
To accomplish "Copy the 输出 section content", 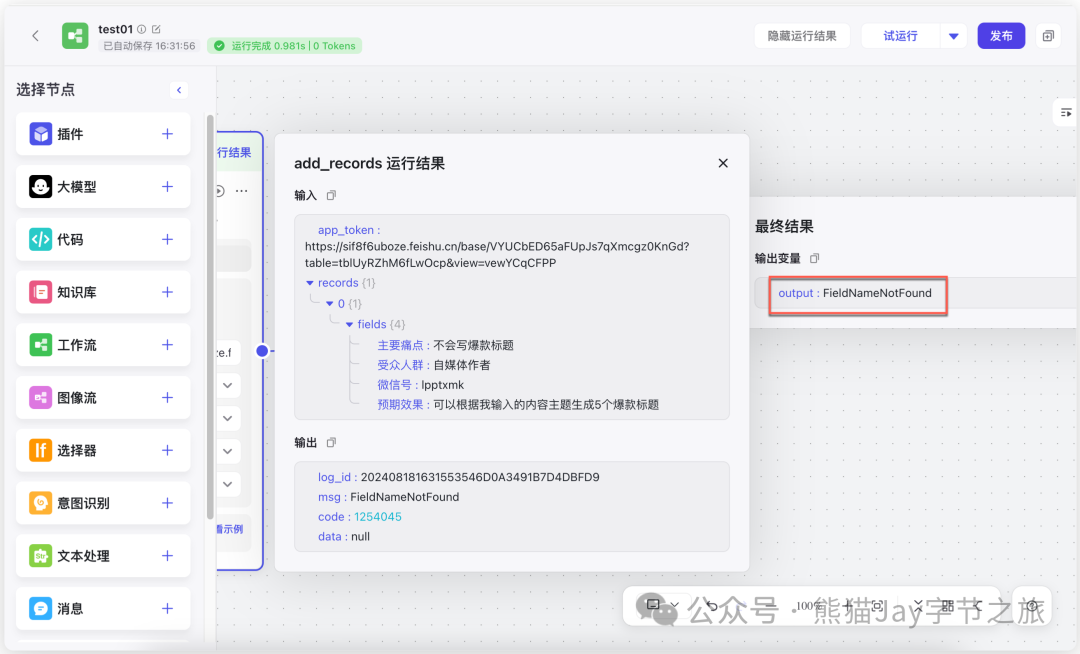I will 331,443.
